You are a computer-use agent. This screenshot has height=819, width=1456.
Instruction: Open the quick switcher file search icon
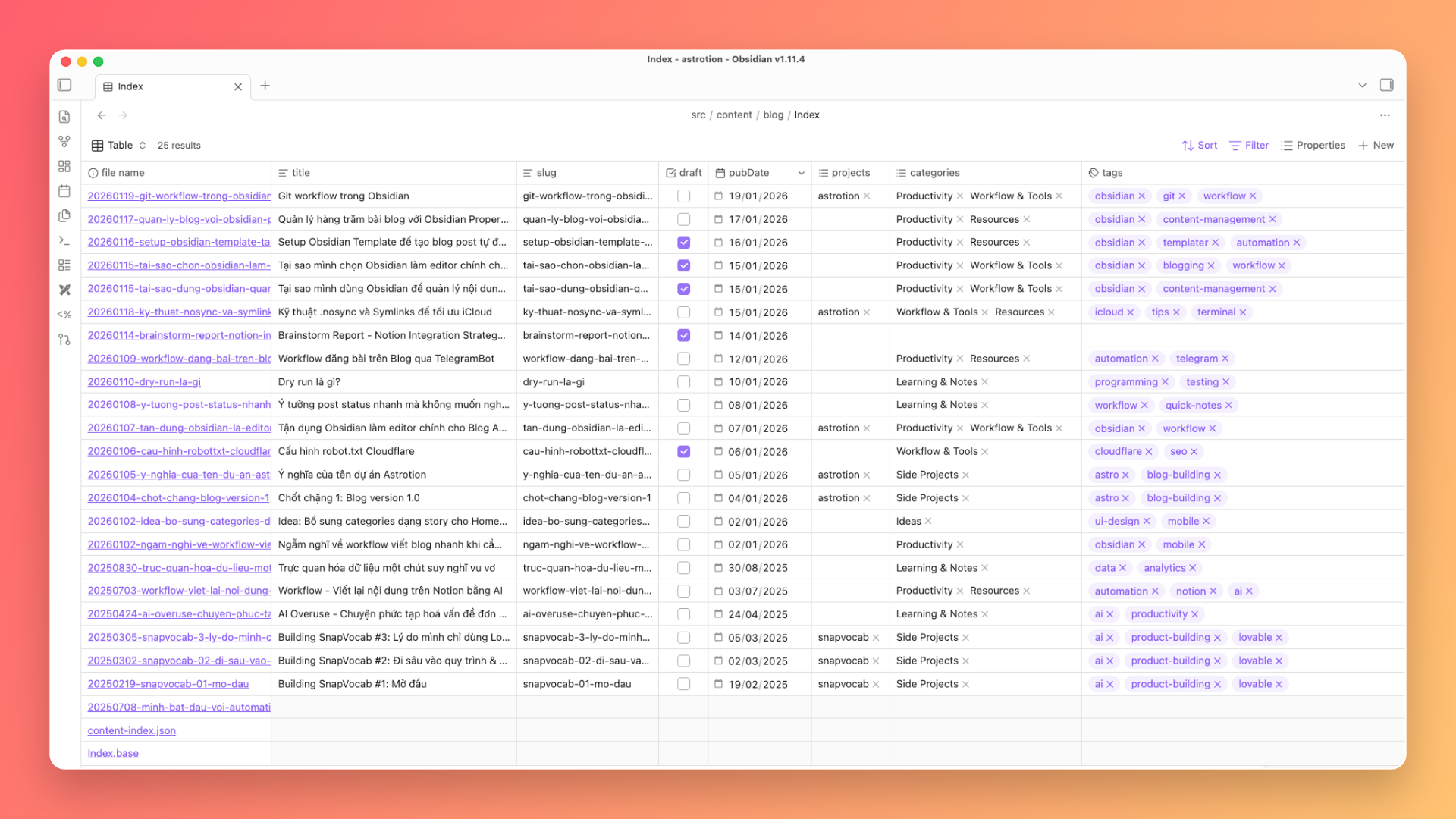tap(64, 117)
